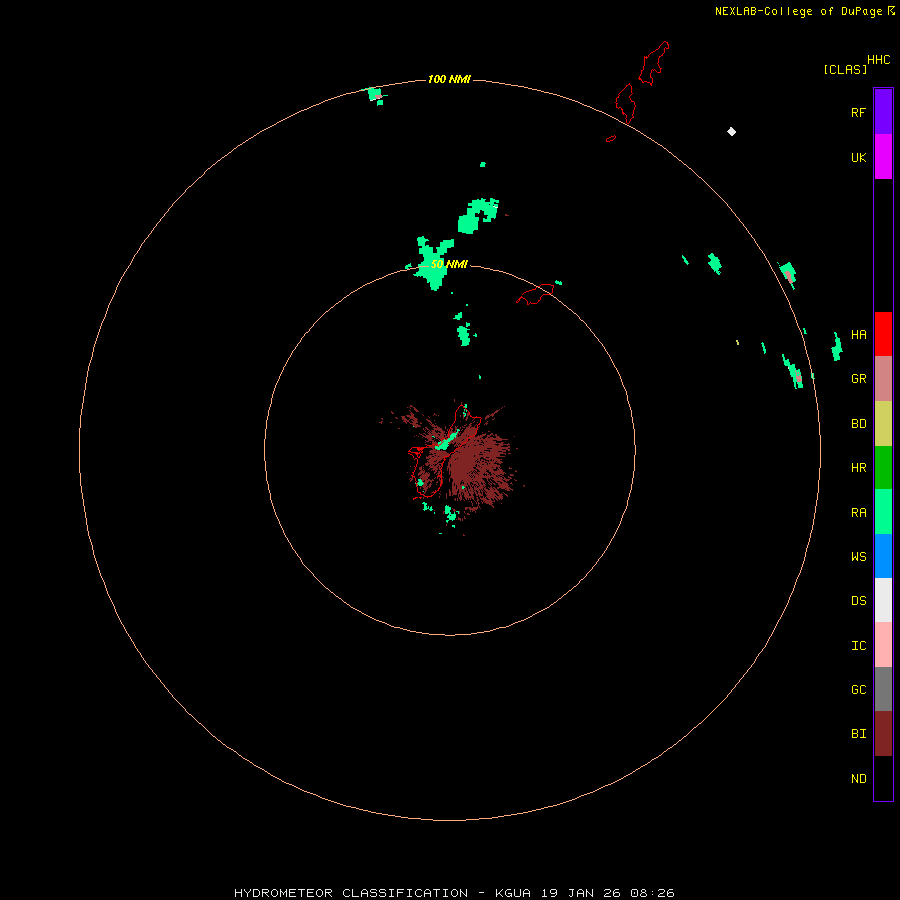Viewport: 900px width, 900px height.
Task: Click the RF purple legend swatch
Action: [883, 112]
